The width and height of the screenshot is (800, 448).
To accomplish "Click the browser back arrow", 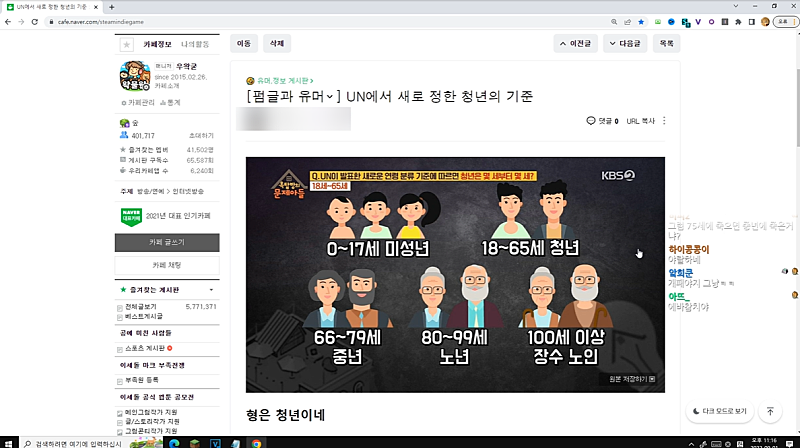I will point(8,22).
